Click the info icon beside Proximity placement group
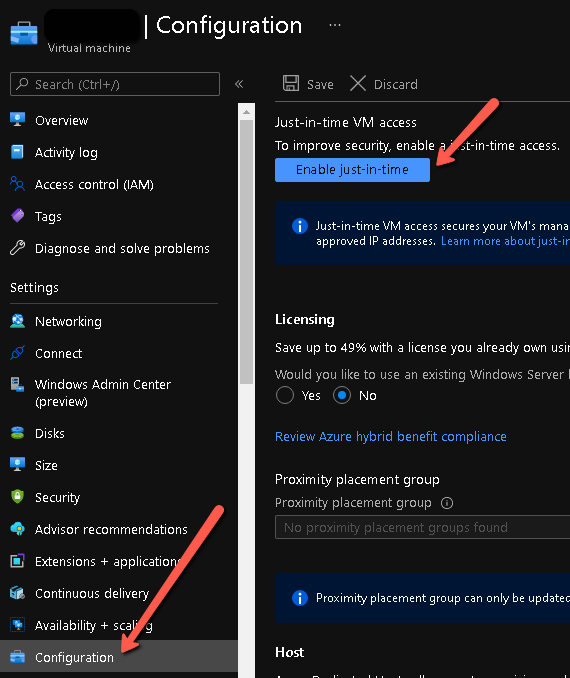The height and width of the screenshot is (678, 570). point(447,503)
